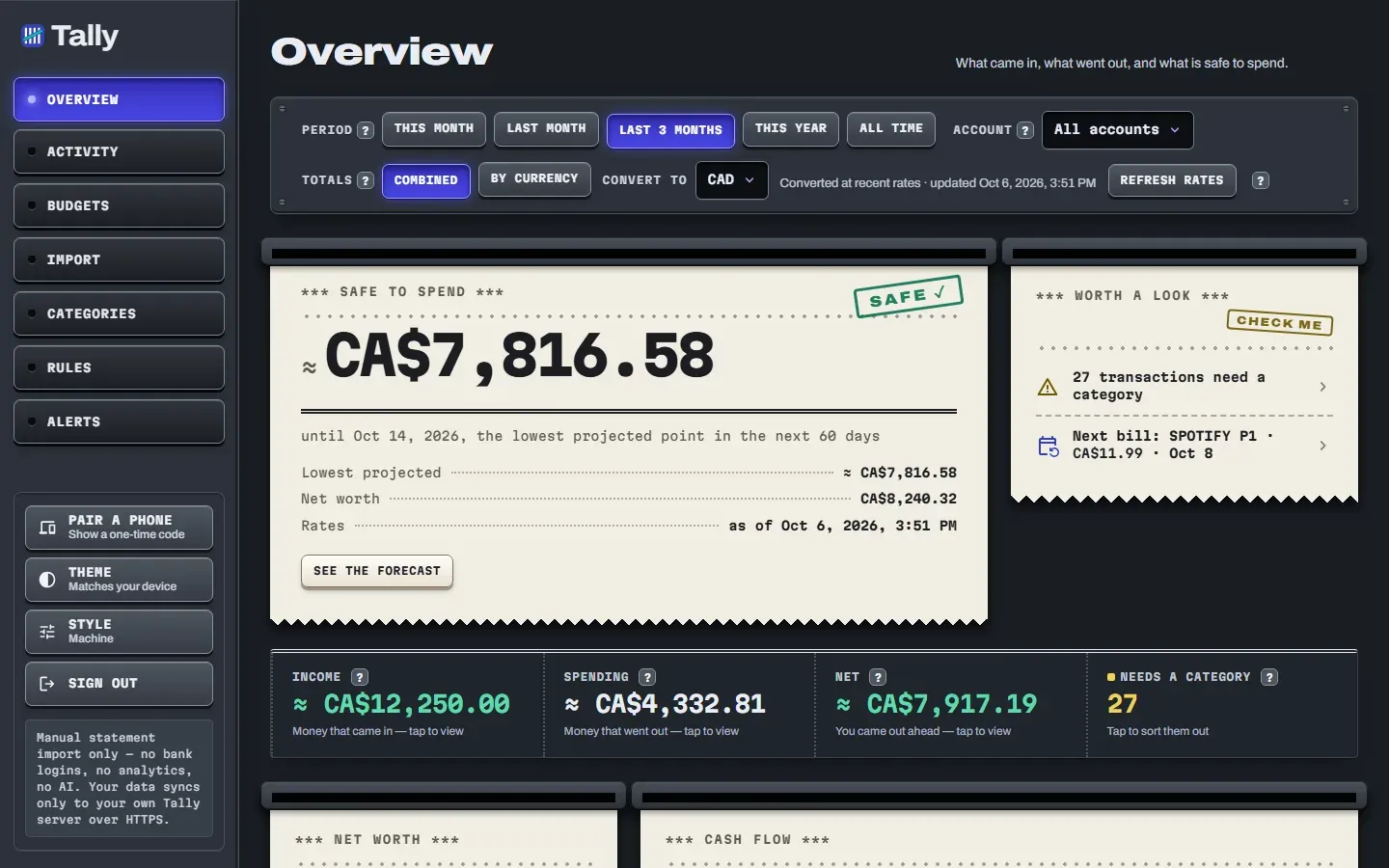Image resolution: width=1389 pixels, height=868 pixels.
Task: Show the Spending help tooltip
Action: (647, 677)
